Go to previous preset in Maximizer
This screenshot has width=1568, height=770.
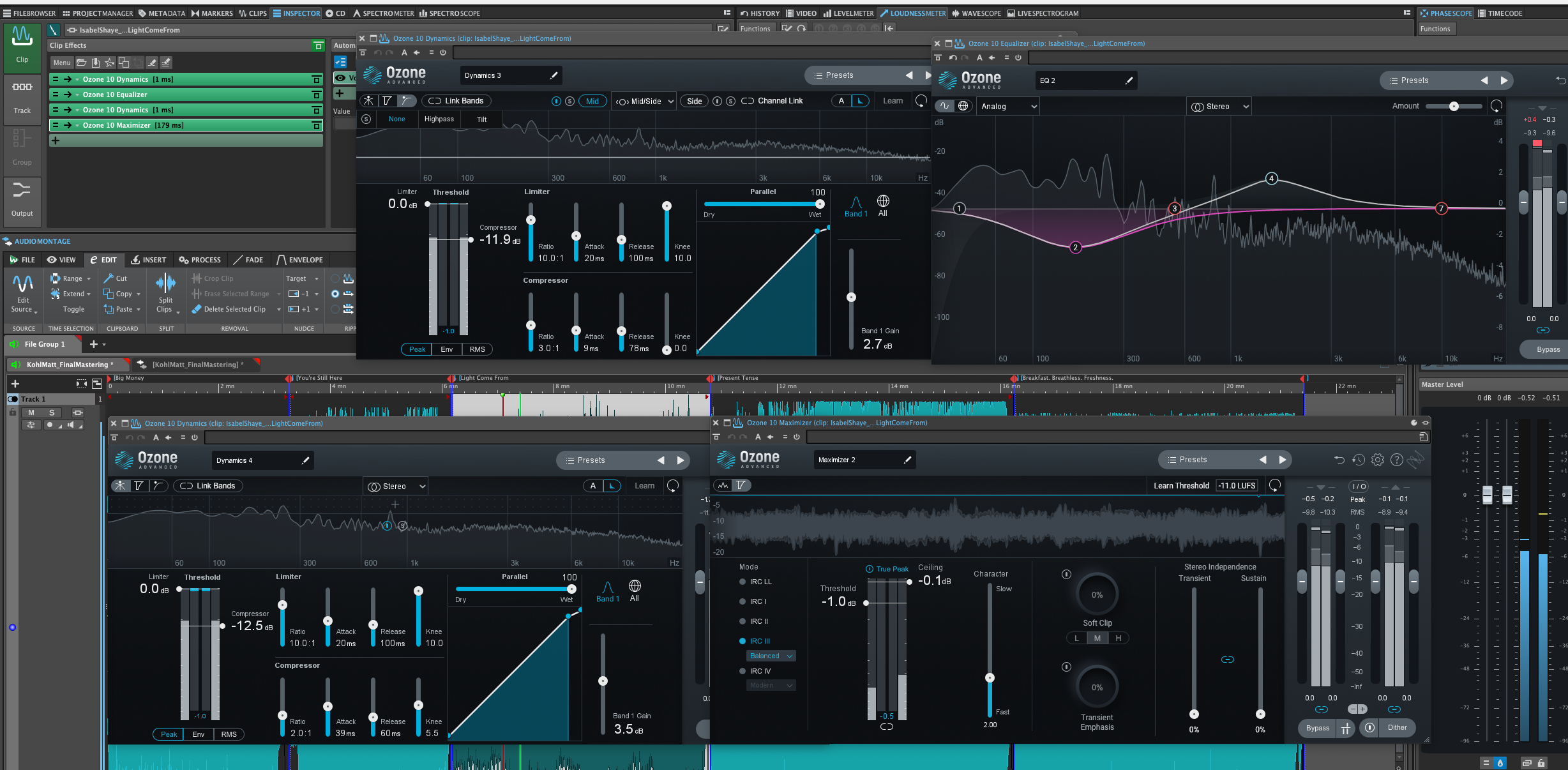click(x=1262, y=460)
